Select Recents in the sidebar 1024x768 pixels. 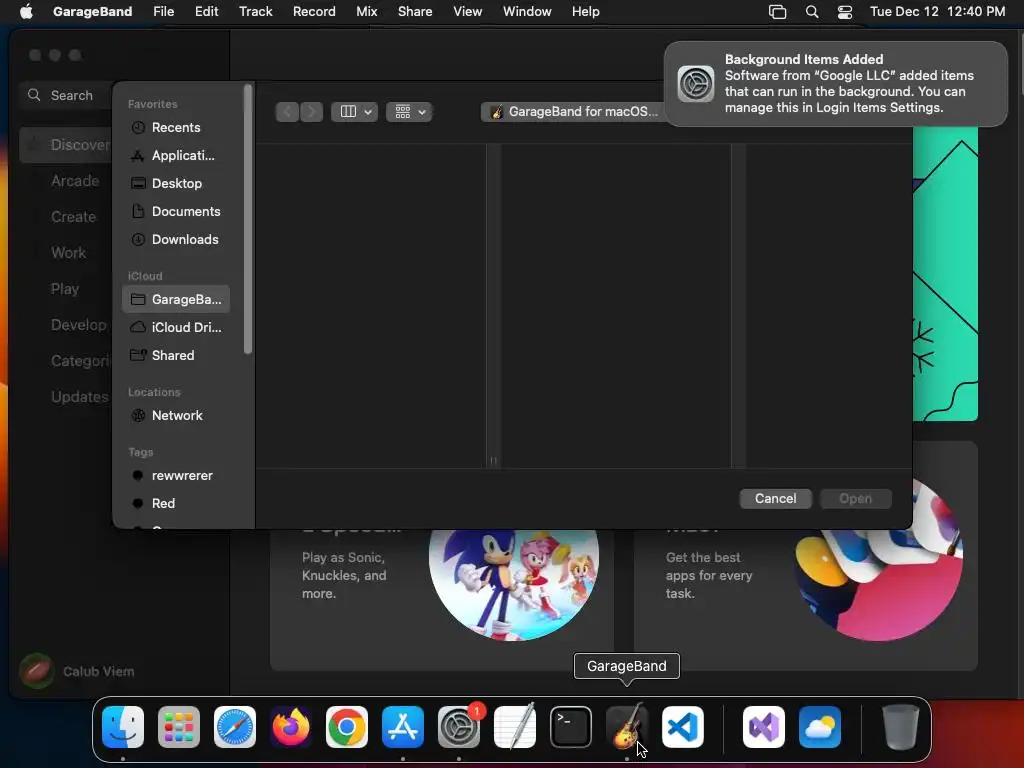(x=176, y=127)
